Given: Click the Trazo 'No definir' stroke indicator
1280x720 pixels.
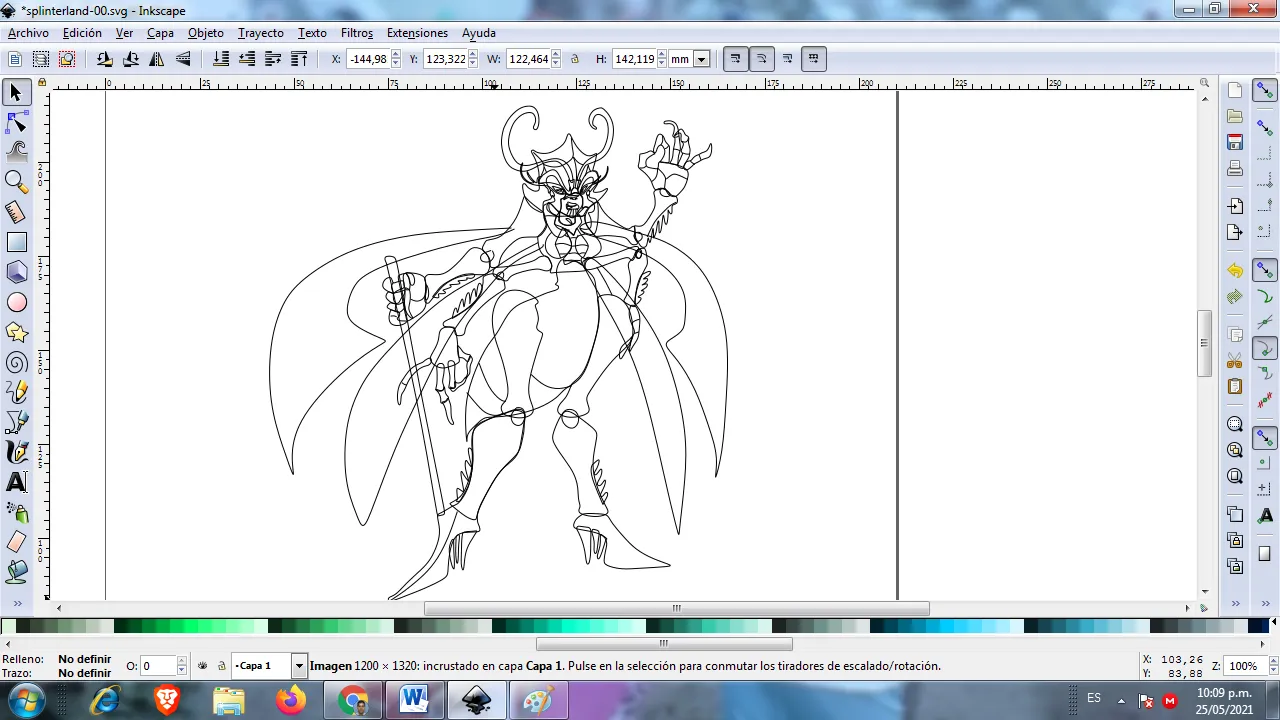Looking at the screenshot, I should coord(85,673).
